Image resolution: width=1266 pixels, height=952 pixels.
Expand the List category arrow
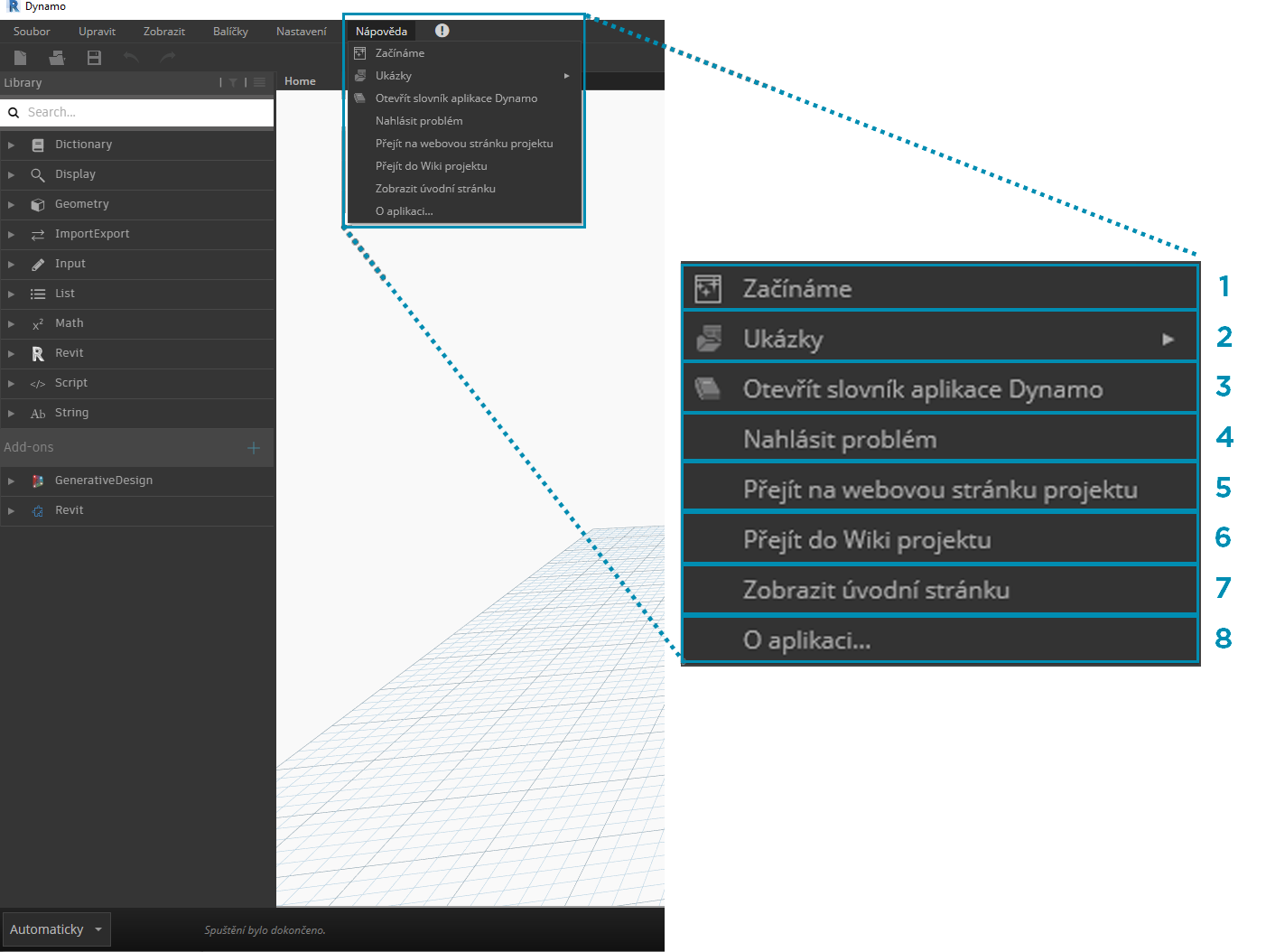click(x=11, y=294)
